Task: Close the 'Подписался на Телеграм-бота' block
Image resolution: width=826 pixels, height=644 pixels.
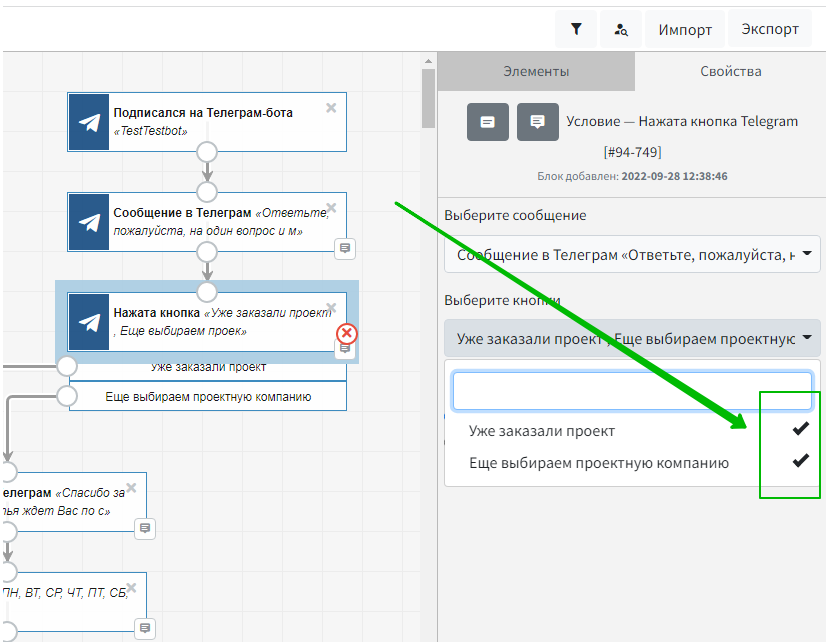Action: coord(331,108)
